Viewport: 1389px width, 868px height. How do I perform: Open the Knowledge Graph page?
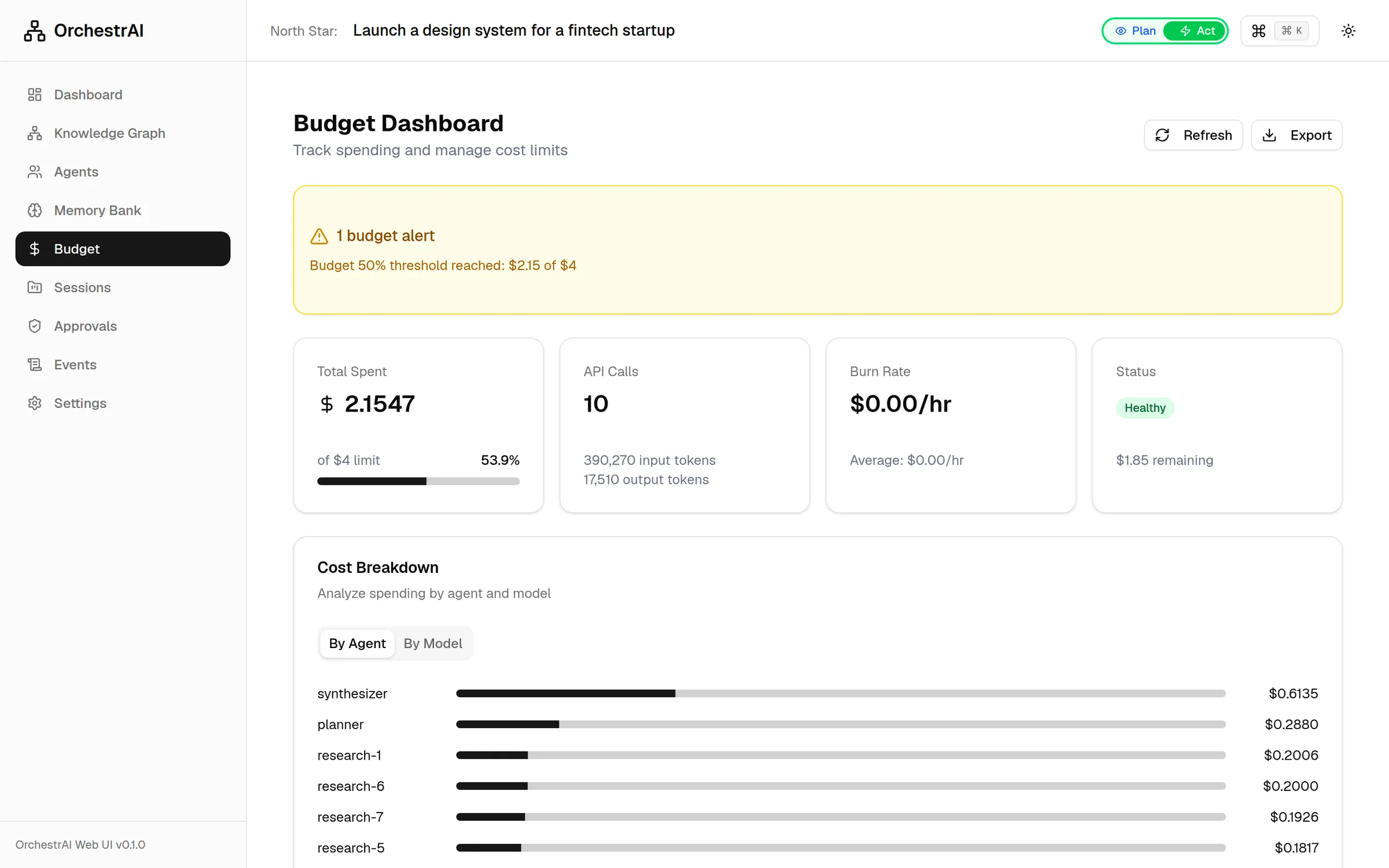pyautogui.click(x=123, y=133)
